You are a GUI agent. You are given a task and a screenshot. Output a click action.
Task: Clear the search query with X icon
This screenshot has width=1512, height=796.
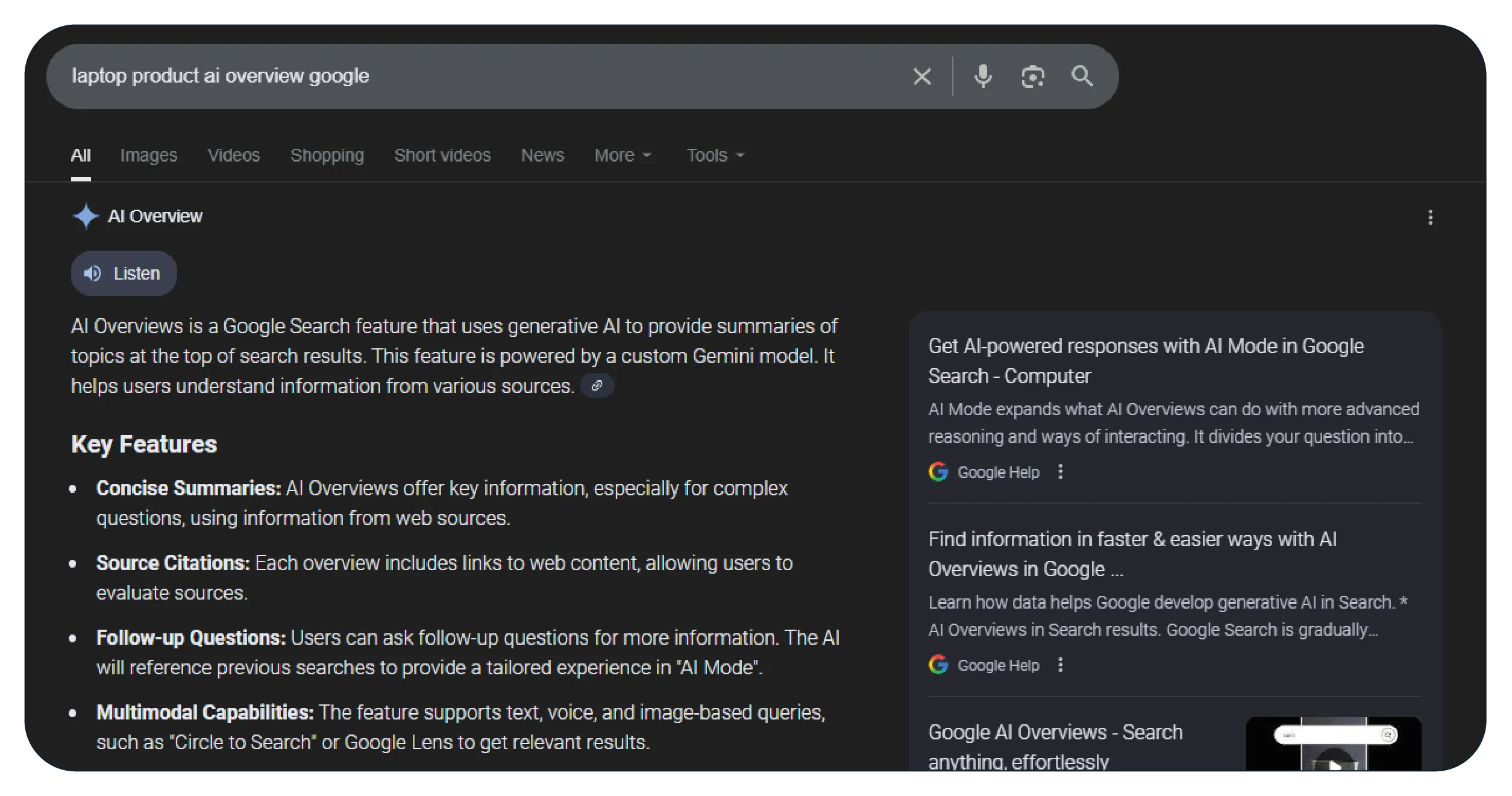click(921, 77)
